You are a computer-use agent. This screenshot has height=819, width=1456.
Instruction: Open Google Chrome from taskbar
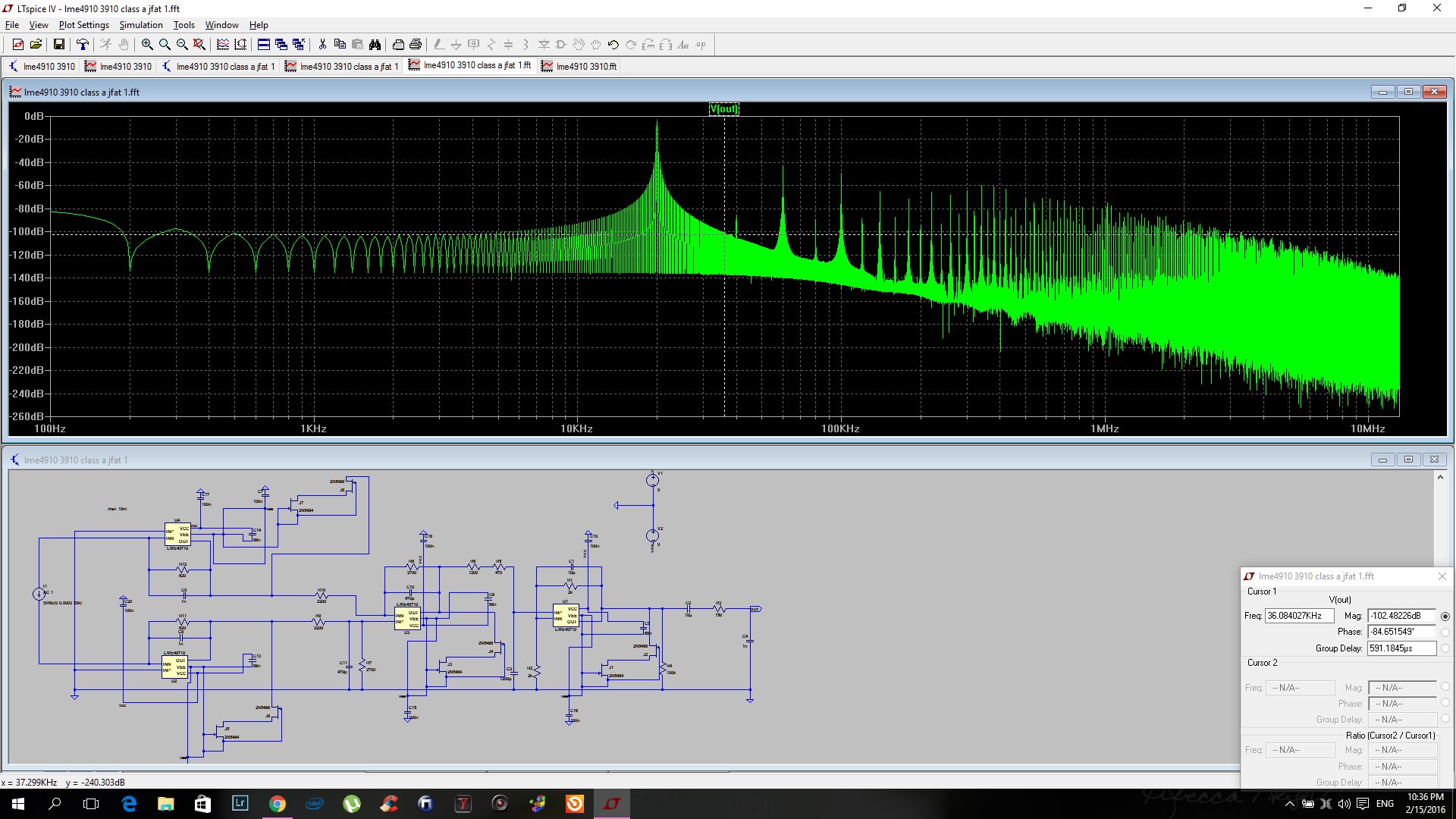(x=277, y=804)
